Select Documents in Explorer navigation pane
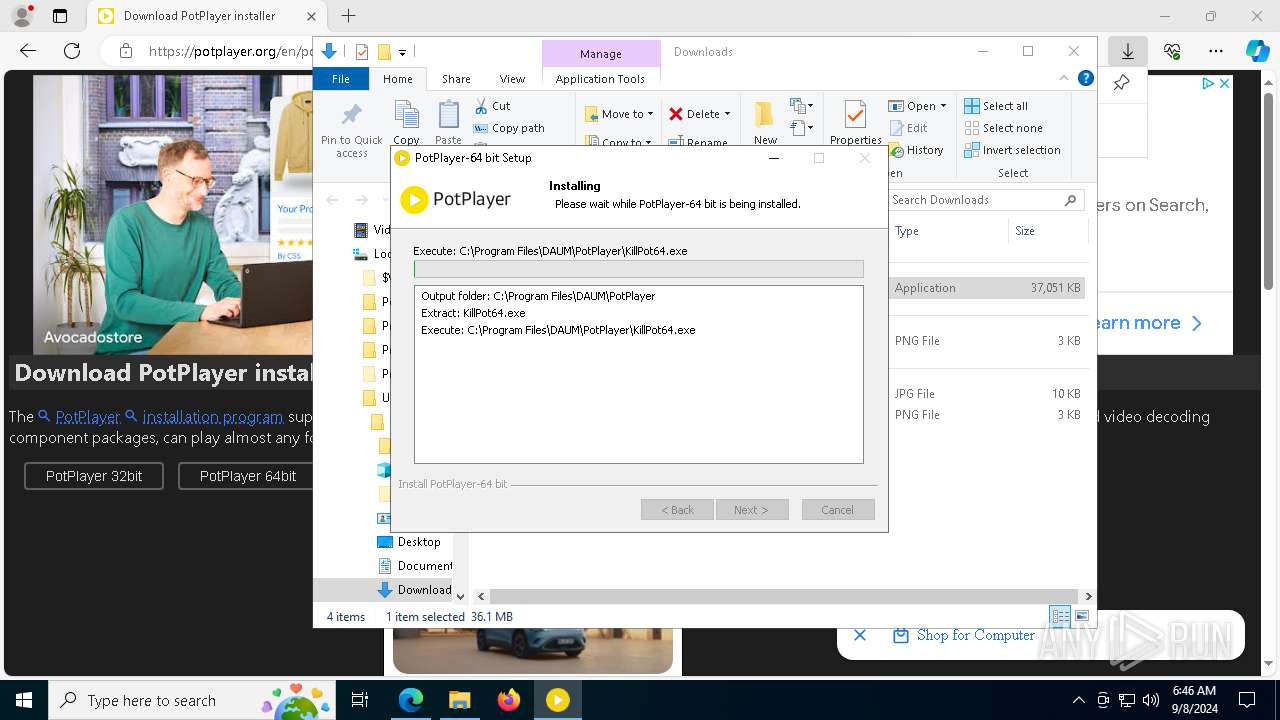Viewport: 1280px width, 720px height. [414, 566]
